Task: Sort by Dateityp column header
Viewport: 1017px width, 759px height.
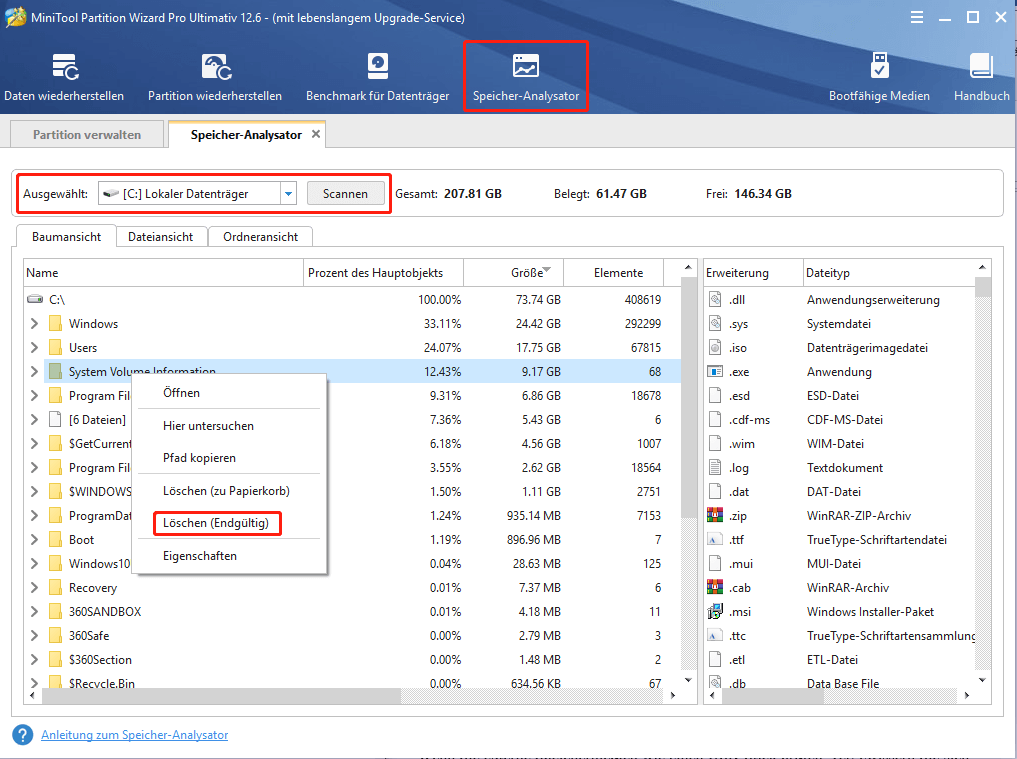Action: coord(889,273)
